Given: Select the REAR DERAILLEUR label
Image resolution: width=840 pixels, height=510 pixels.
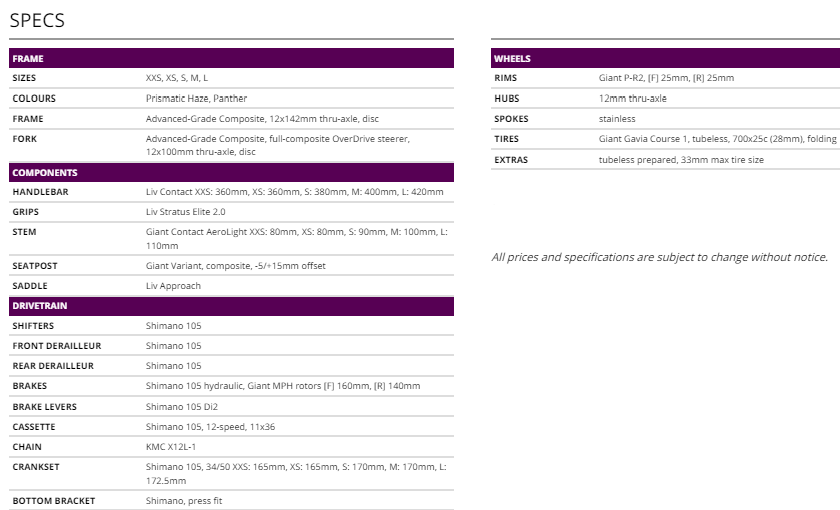Looking at the screenshot, I should pyautogui.click(x=53, y=366).
